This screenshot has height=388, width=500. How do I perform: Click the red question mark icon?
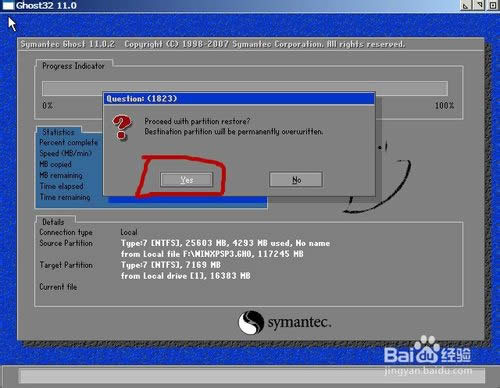[x=122, y=127]
